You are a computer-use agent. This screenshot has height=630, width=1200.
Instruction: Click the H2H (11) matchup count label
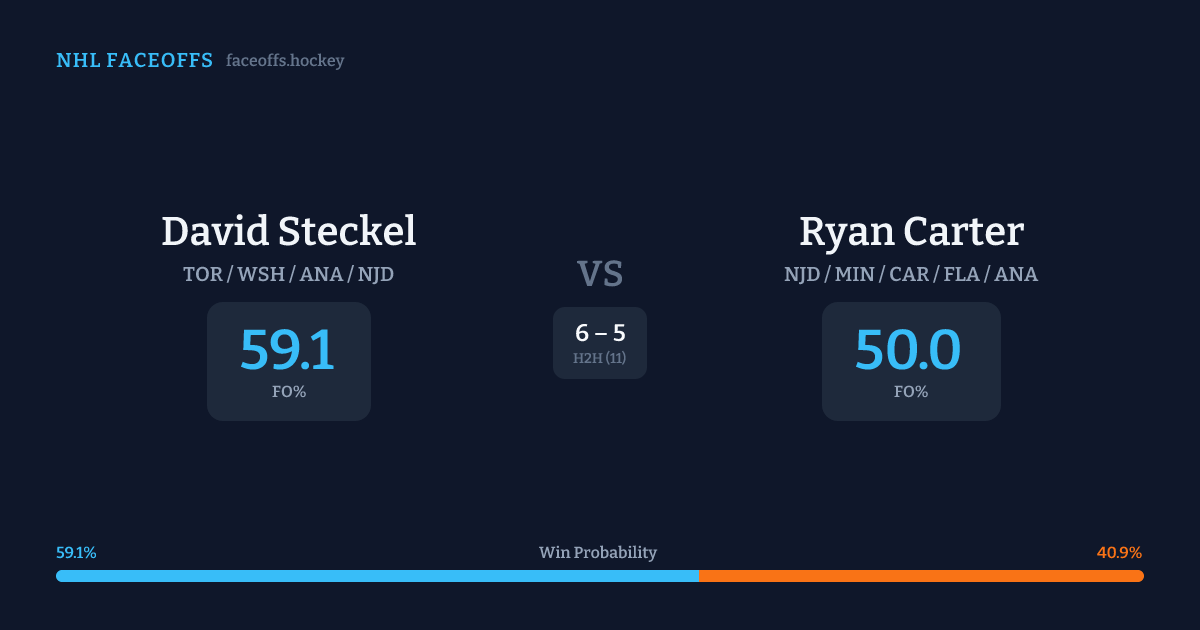click(600, 358)
